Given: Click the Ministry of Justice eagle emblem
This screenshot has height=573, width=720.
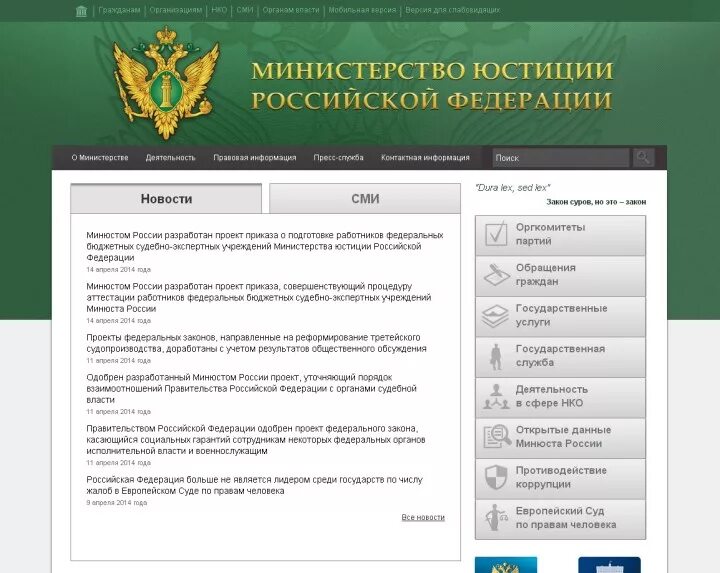Looking at the screenshot, I should pyautogui.click(x=165, y=83).
